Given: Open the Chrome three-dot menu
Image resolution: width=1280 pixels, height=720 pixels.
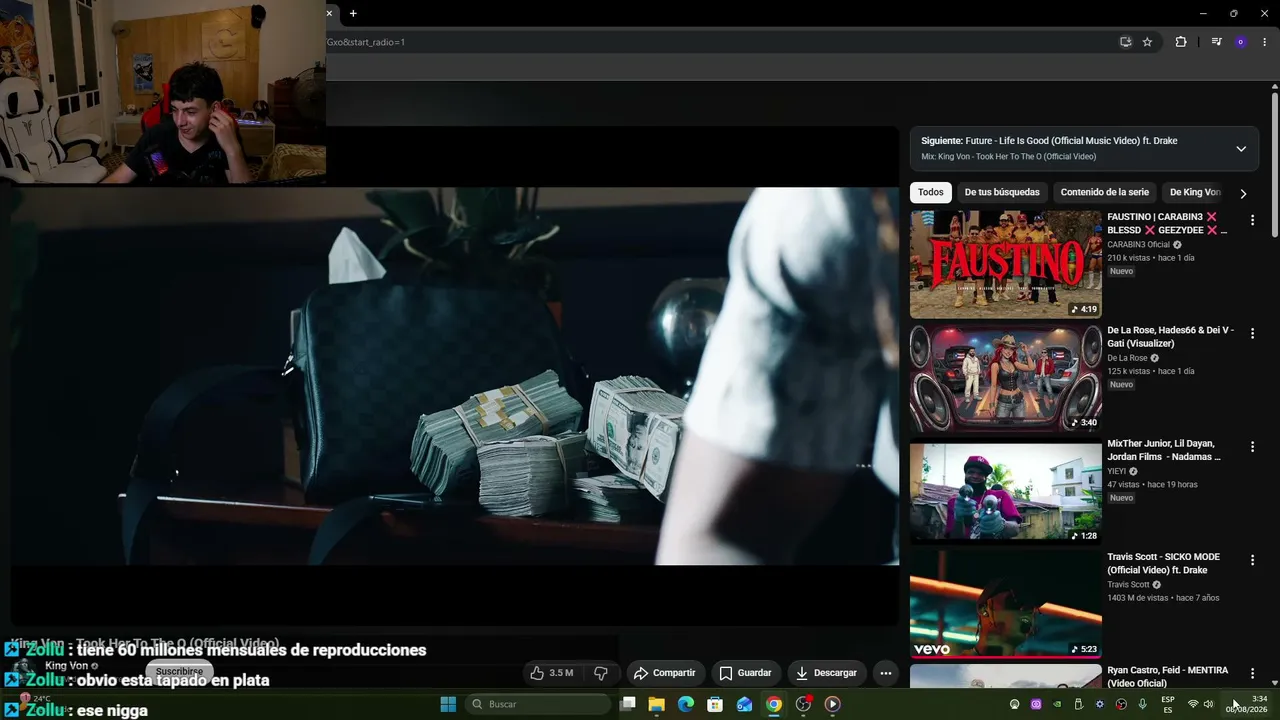Looking at the screenshot, I should tap(1265, 42).
